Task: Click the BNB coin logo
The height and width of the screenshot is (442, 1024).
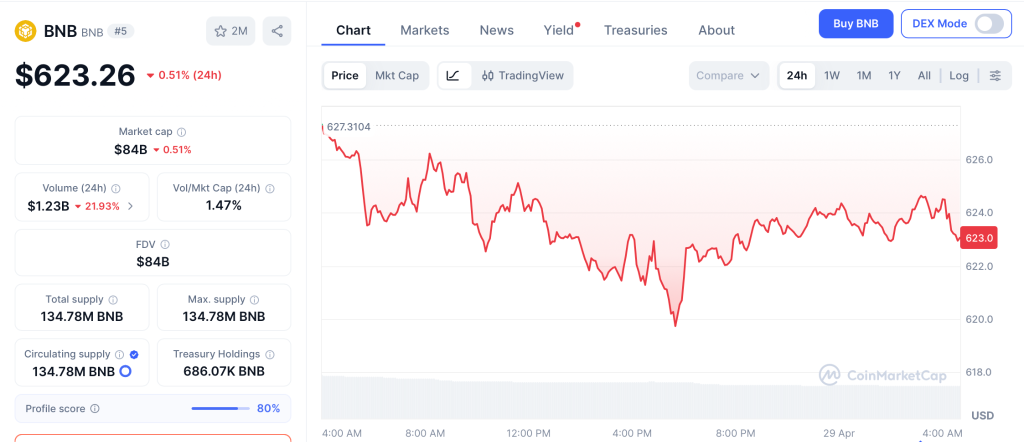Action: 25,31
